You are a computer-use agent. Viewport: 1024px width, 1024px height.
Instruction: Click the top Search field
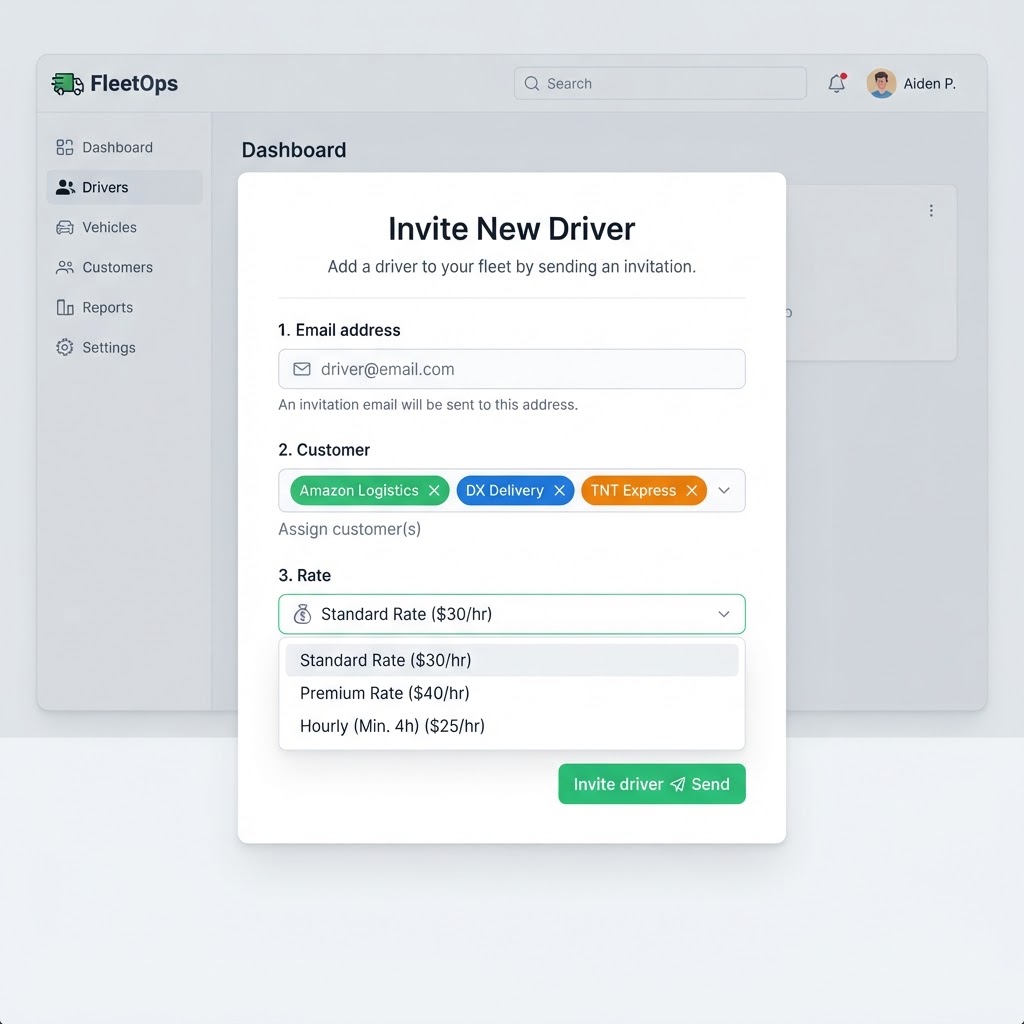(660, 84)
